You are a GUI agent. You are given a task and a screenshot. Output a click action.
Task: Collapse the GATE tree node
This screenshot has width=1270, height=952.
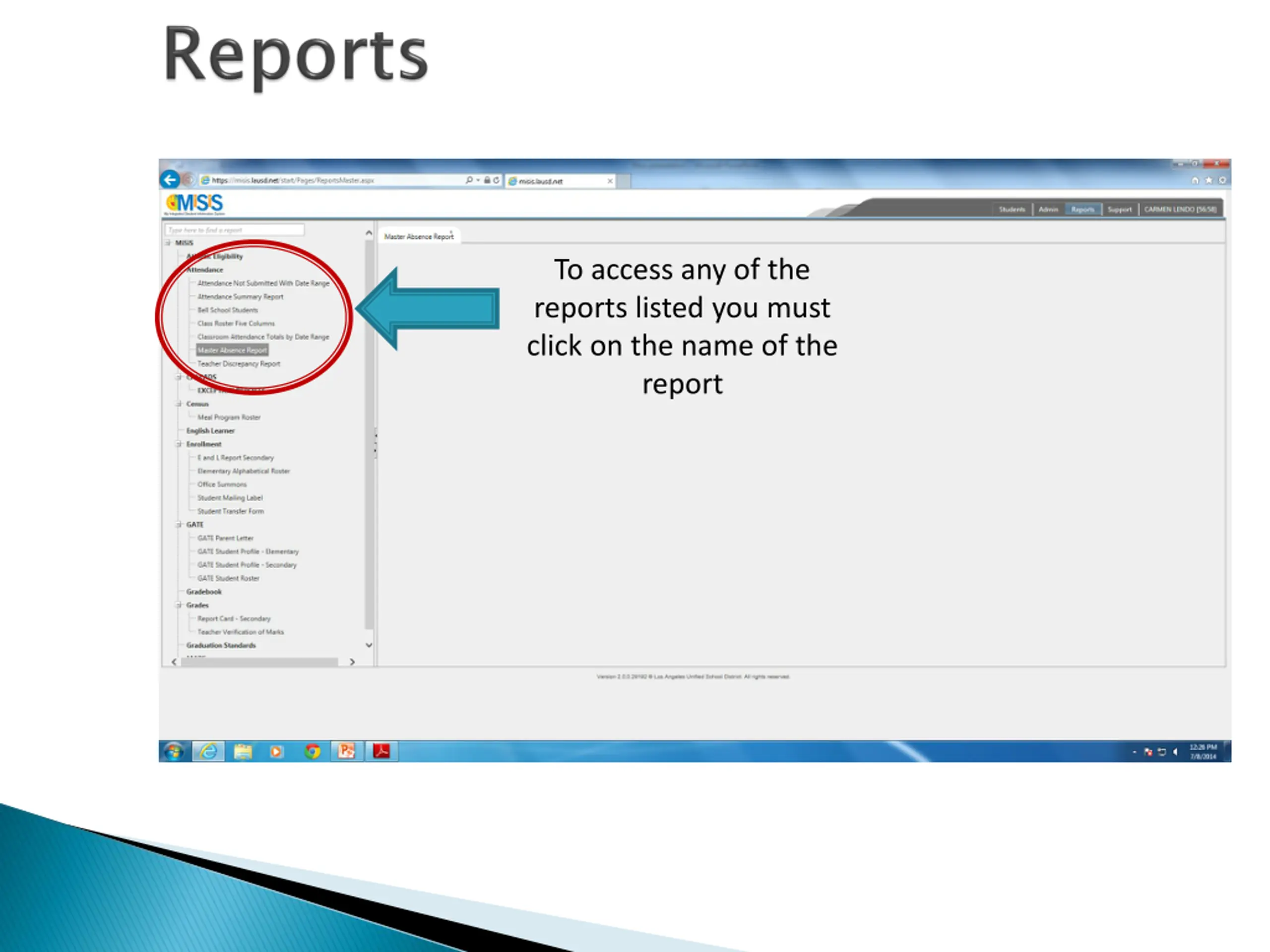[x=179, y=525]
